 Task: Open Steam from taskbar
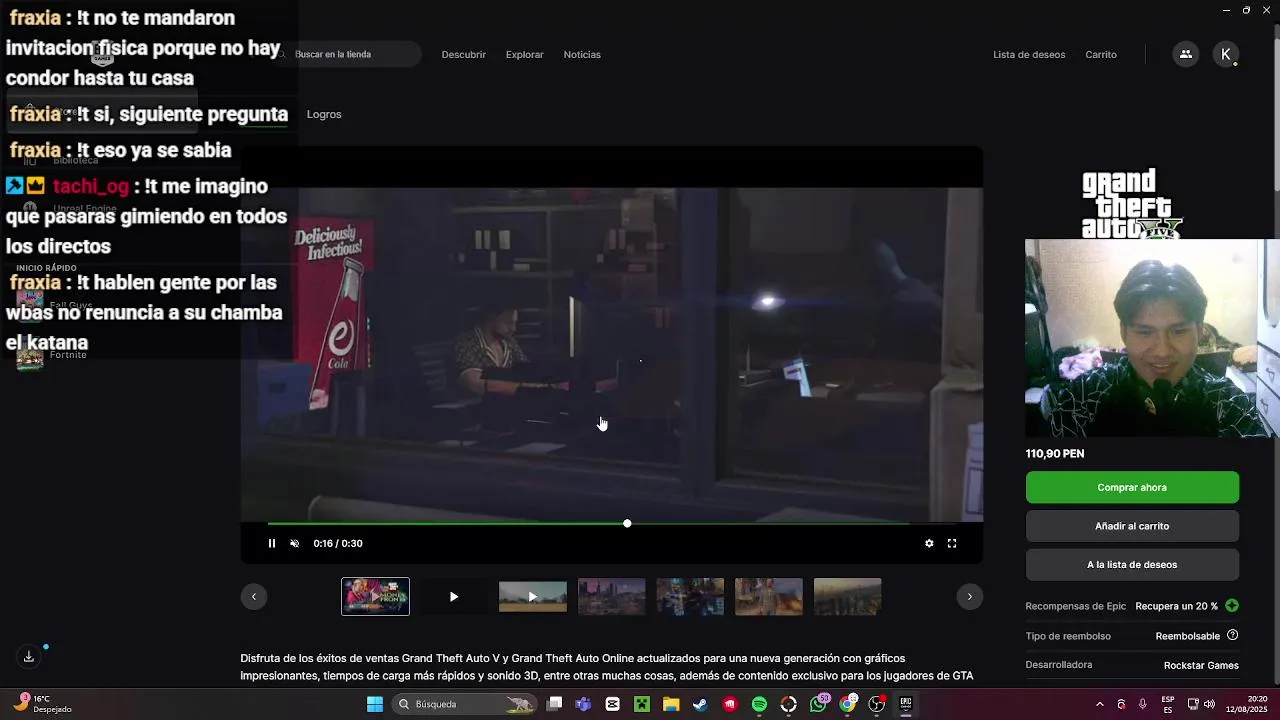pyautogui.click(x=700, y=704)
